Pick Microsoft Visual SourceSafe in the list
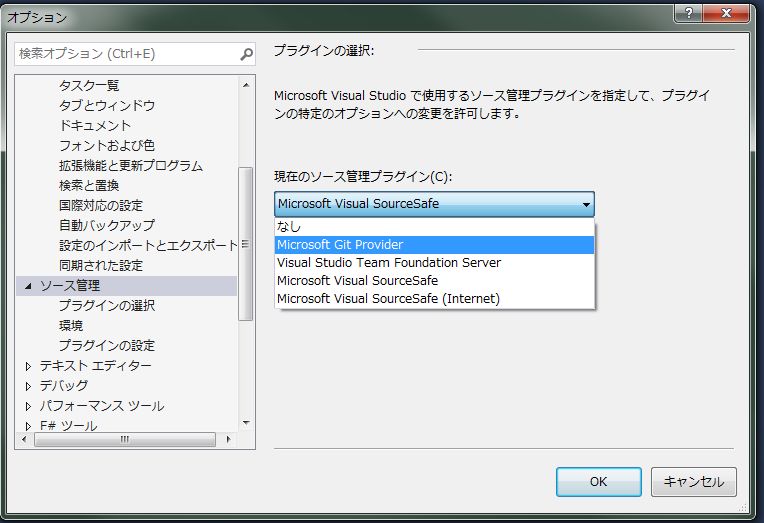The height and width of the screenshot is (523, 764). (x=434, y=281)
